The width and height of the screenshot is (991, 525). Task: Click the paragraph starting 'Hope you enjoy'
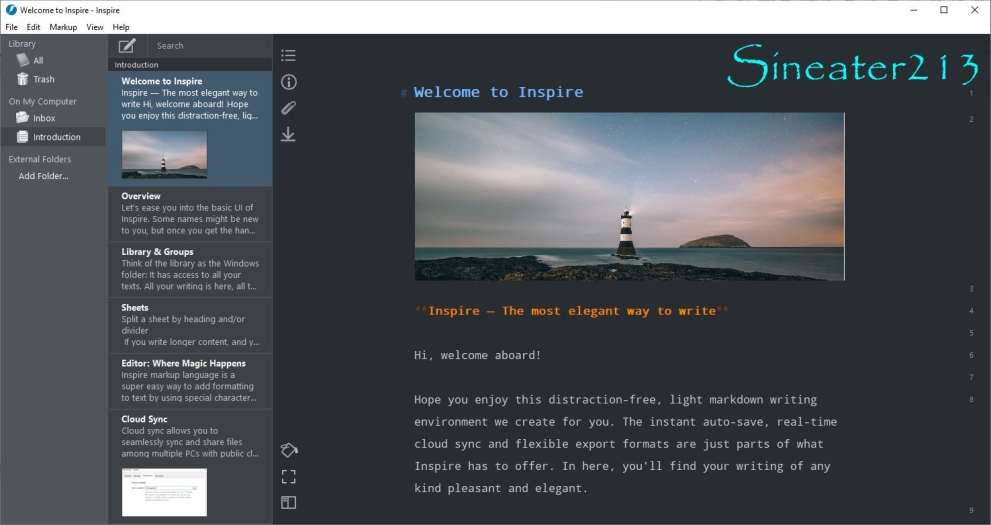click(626, 444)
